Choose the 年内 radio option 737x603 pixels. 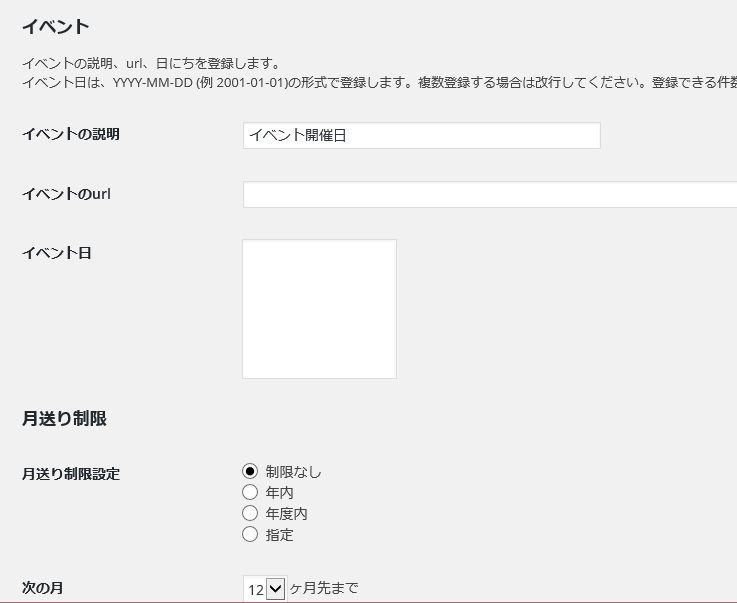pyautogui.click(x=250, y=493)
